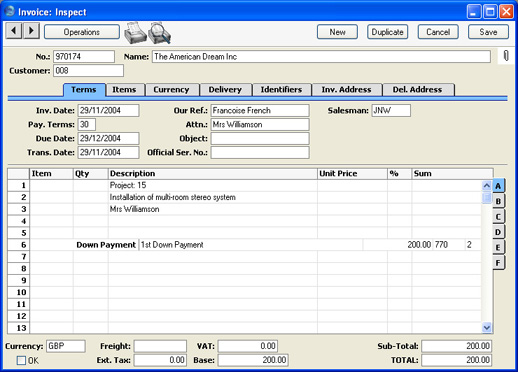Edit the Due Date field
The height and width of the screenshot is (372, 518).
[x=108, y=138]
